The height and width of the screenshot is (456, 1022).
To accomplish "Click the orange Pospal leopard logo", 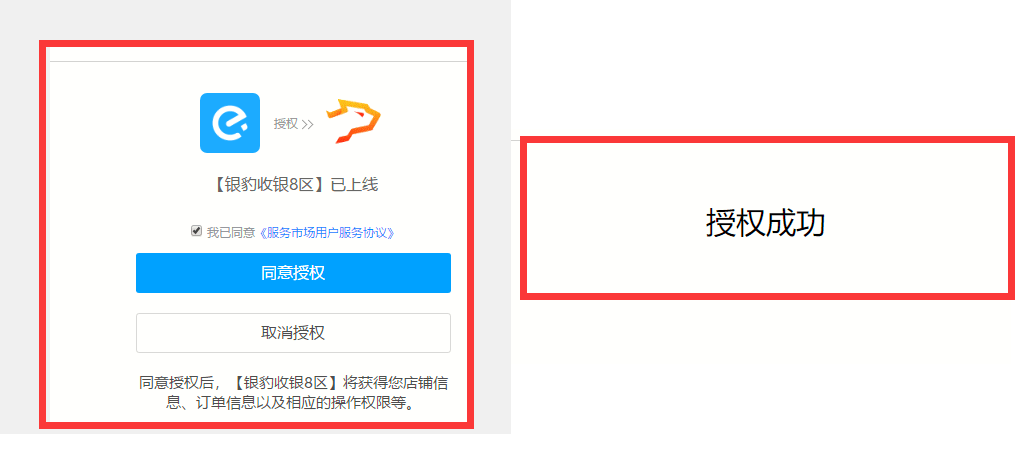I will (353, 121).
